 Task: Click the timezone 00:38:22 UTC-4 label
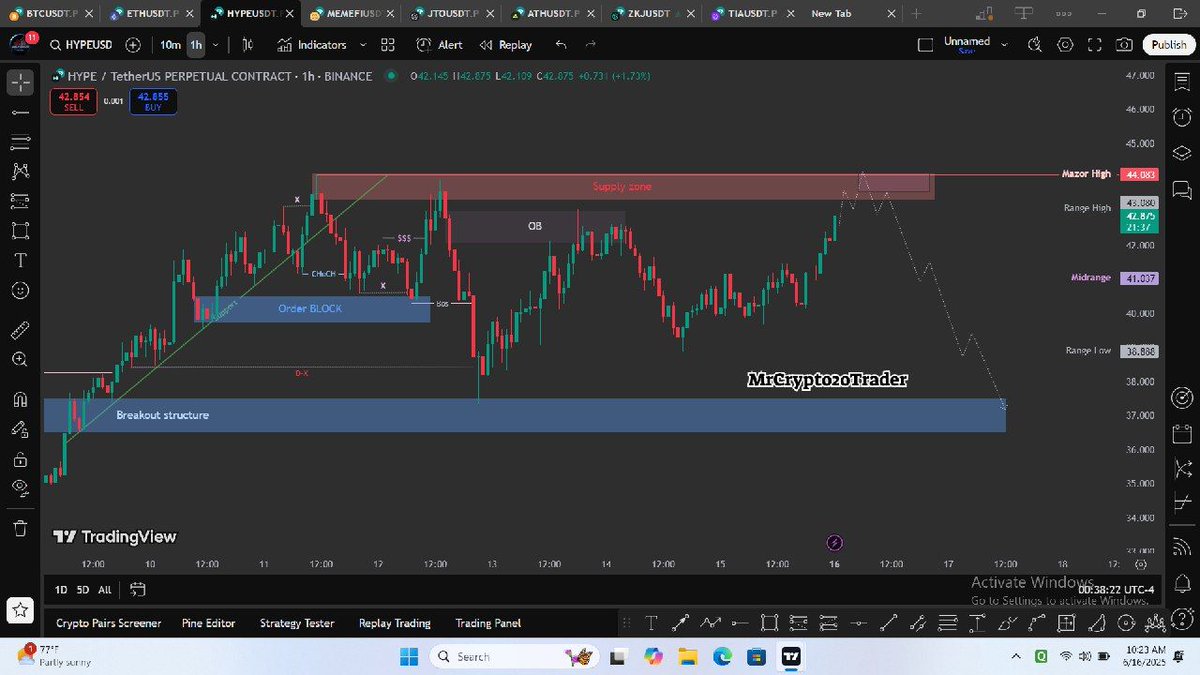(1115, 590)
